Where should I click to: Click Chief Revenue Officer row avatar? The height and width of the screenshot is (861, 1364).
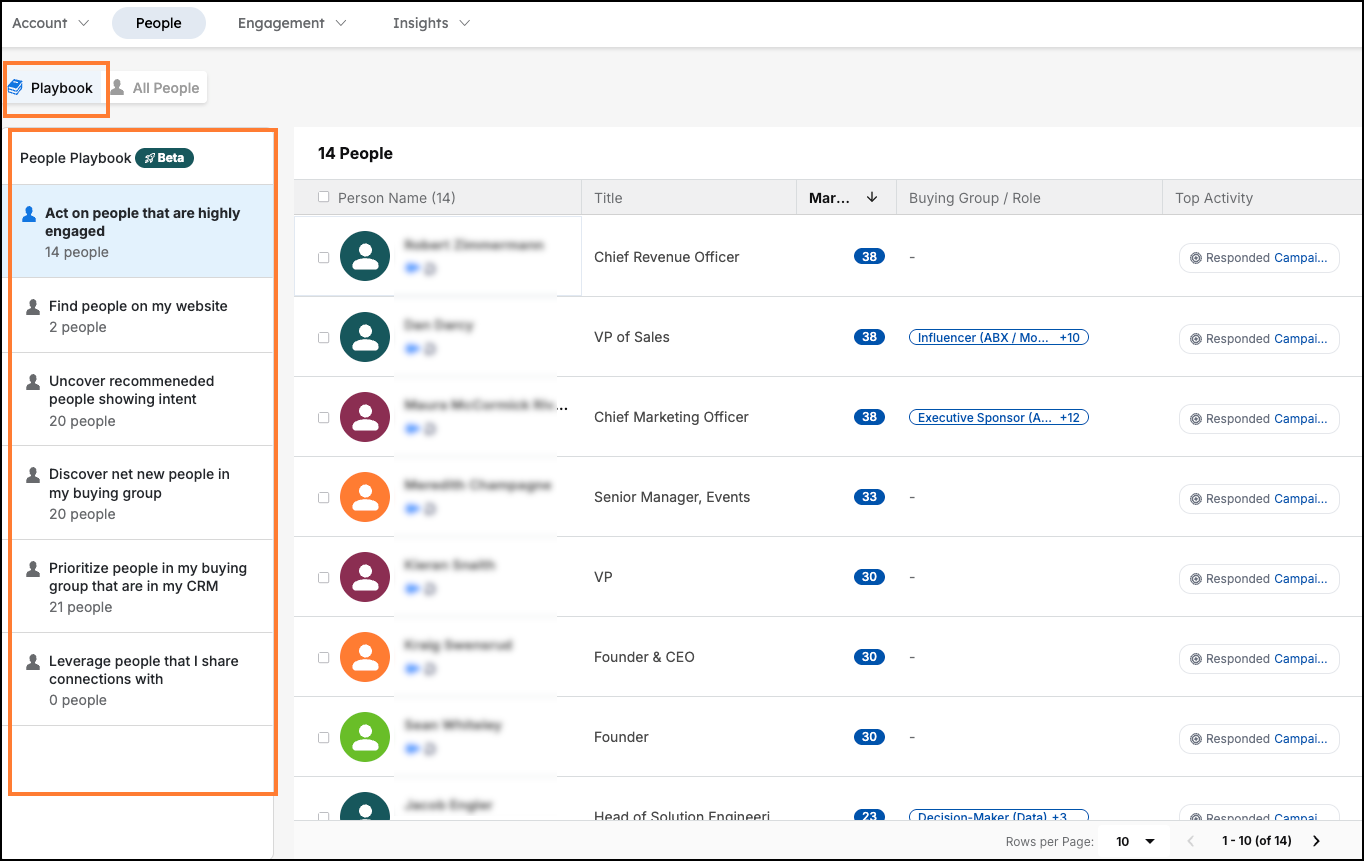[x=365, y=257]
